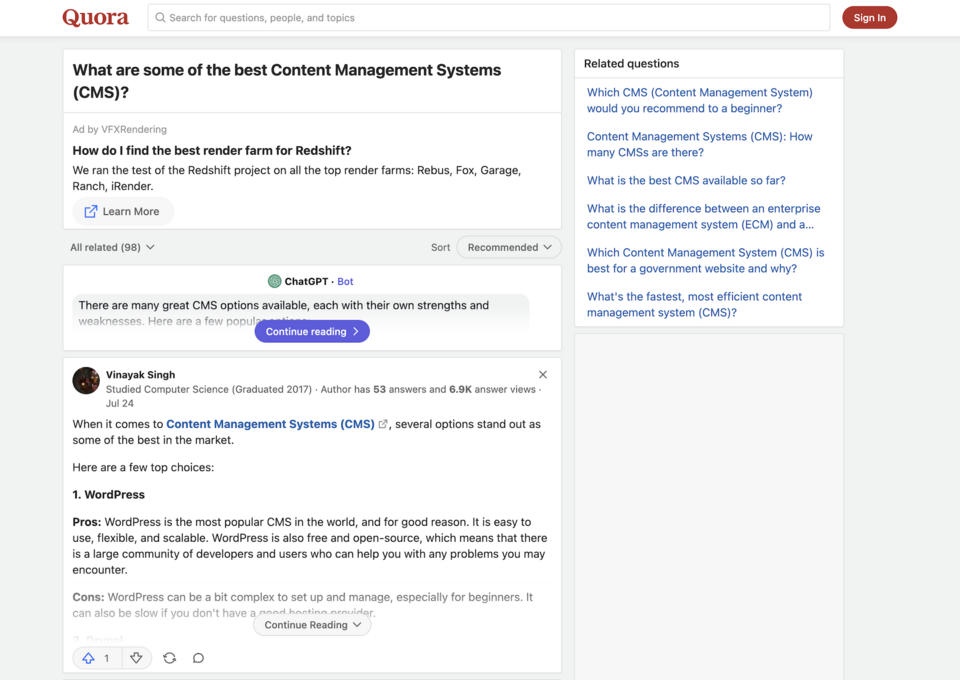Click the comment bubble icon
The image size is (960, 680).
(x=198, y=658)
